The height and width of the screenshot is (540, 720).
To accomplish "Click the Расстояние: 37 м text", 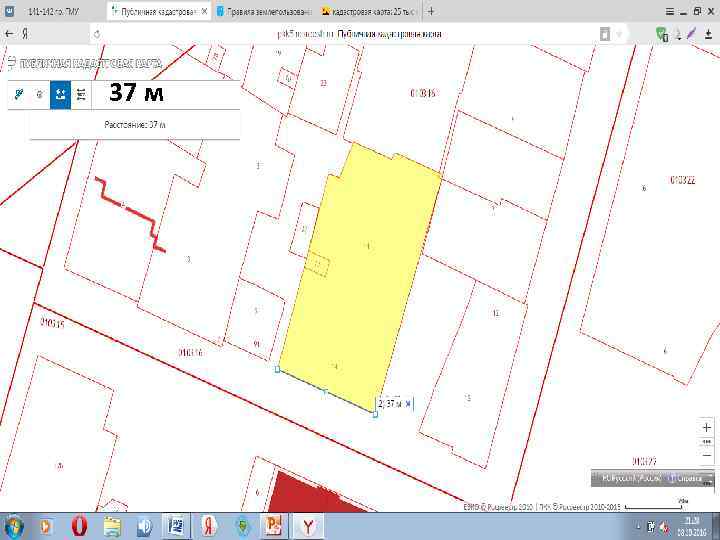I will point(135,124).
